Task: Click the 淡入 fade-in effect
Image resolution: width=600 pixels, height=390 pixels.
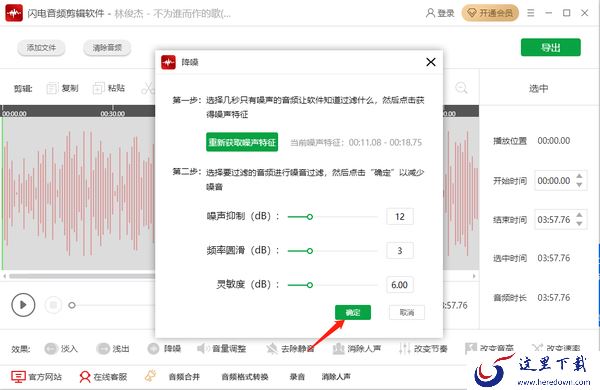Action: pyautogui.click(x=61, y=349)
